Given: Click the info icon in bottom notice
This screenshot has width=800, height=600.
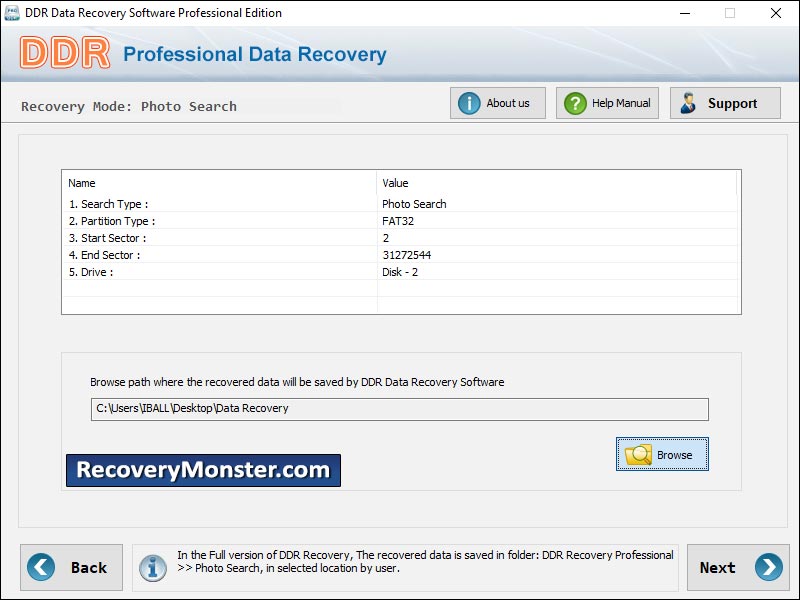Looking at the screenshot, I should [153, 568].
